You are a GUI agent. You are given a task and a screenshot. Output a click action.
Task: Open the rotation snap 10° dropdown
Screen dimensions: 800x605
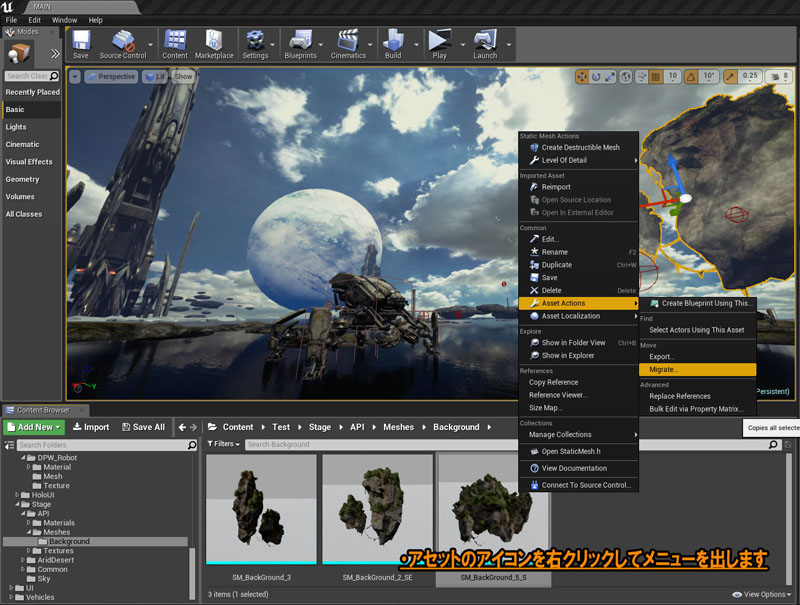[x=709, y=77]
